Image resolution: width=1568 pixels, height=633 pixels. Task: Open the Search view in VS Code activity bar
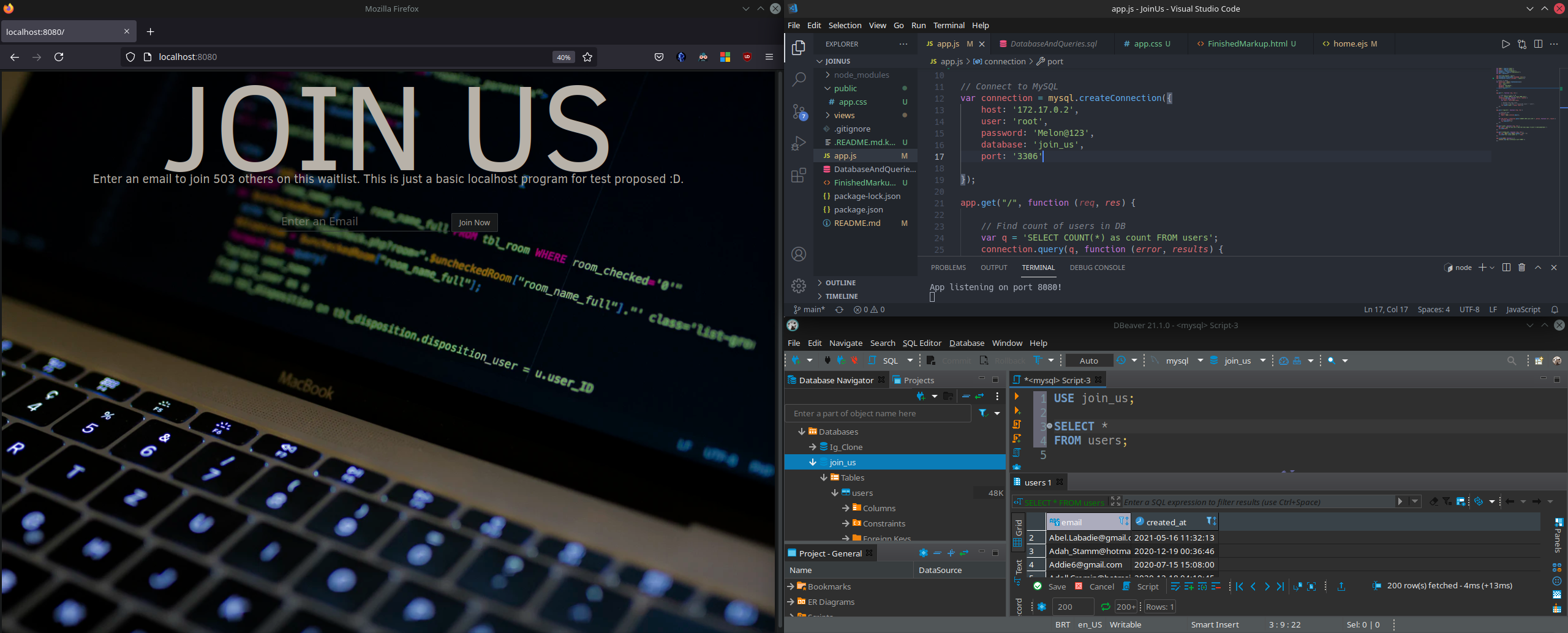[799, 80]
